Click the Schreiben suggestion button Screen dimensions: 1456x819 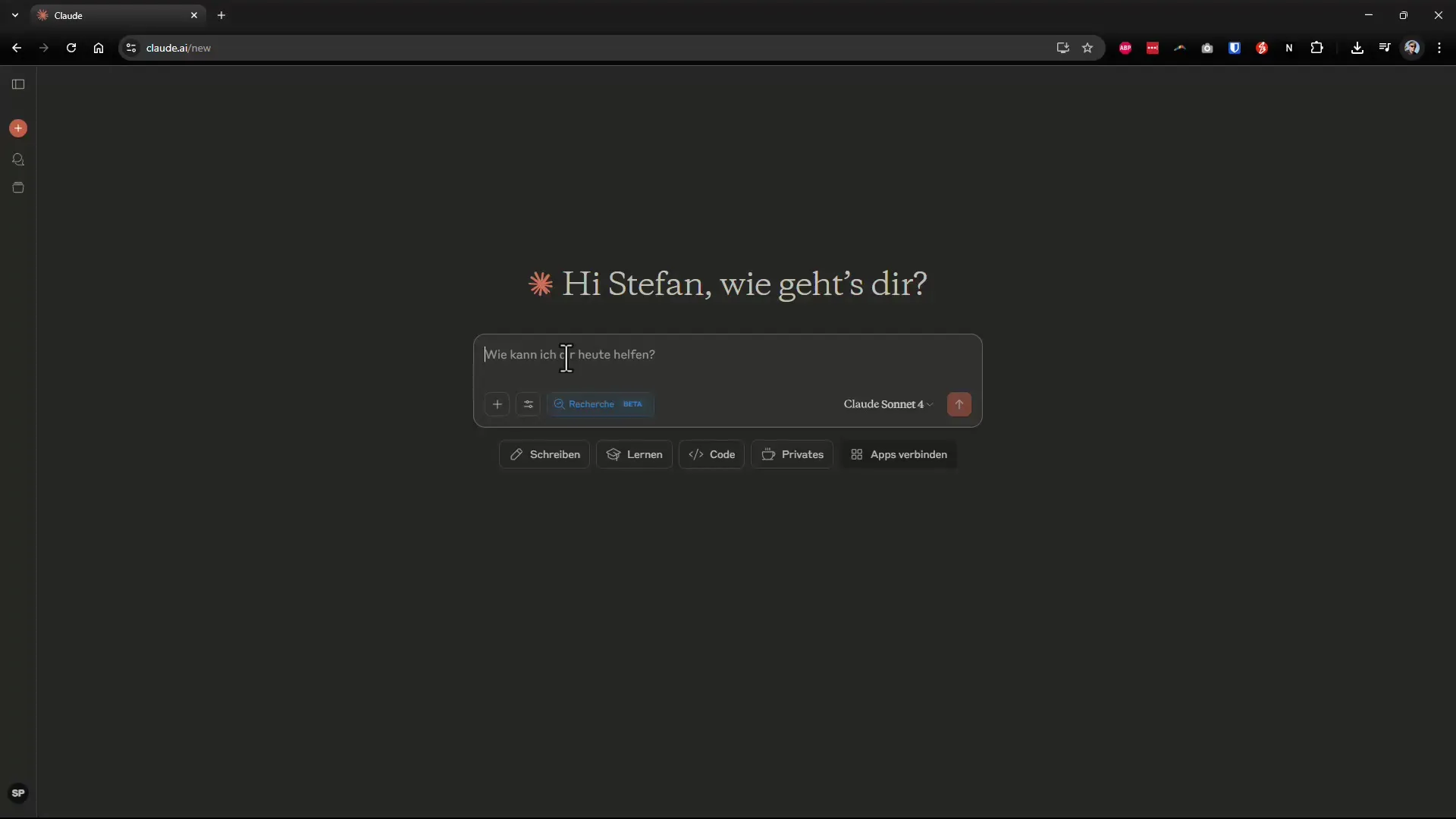tap(544, 454)
